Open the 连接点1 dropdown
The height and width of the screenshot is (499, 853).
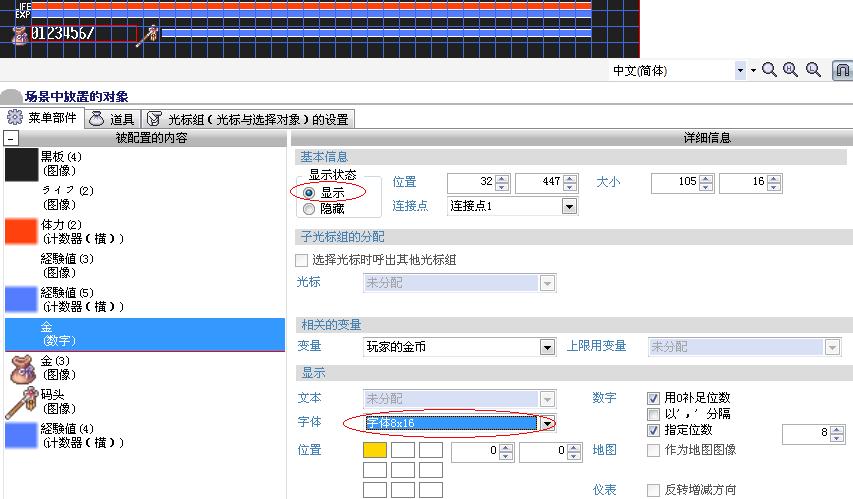pos(569,206)
